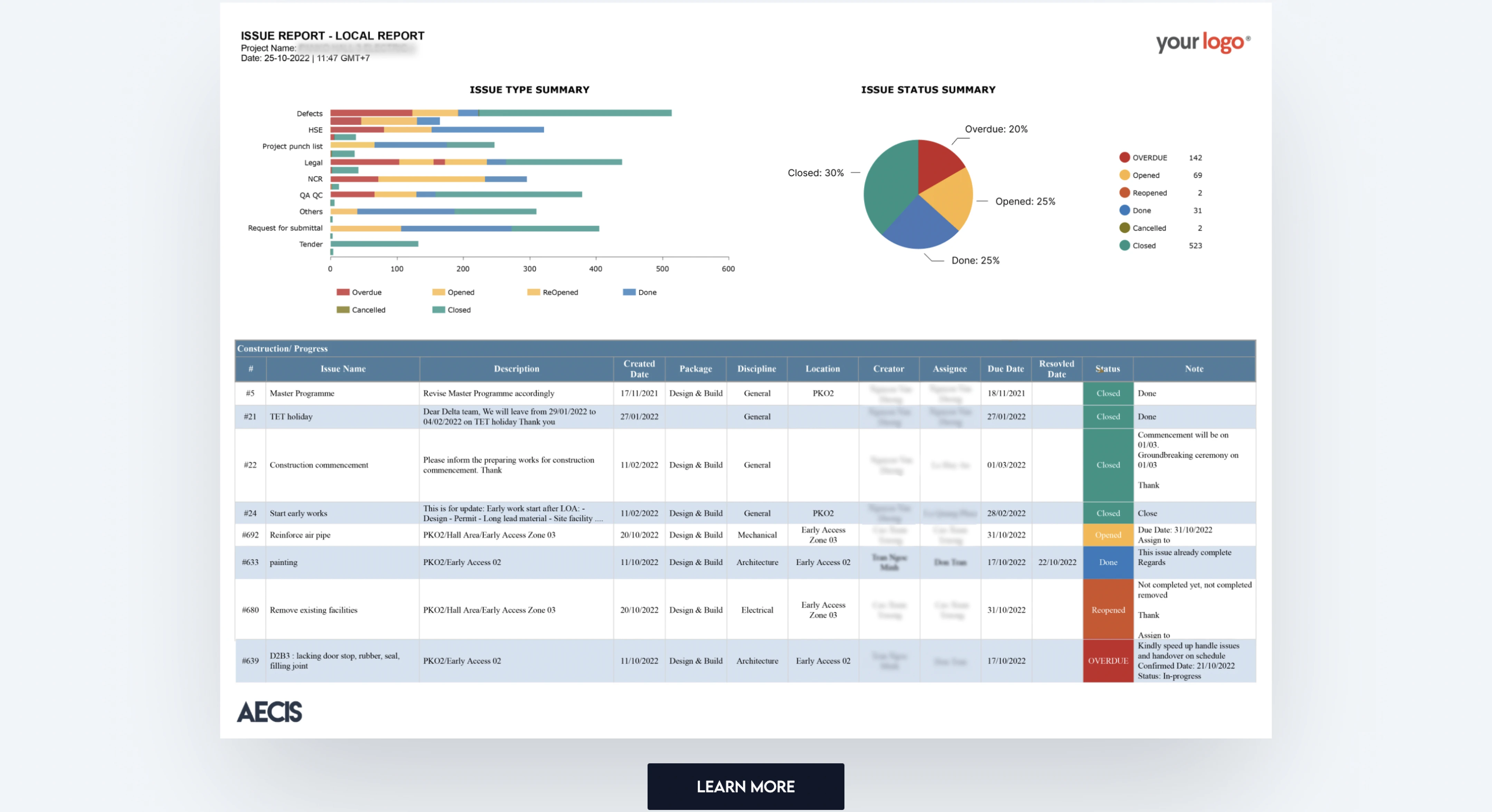1492x812 pixels.
Task: Click the 'Status' column header
Action: coord(1107,369)
